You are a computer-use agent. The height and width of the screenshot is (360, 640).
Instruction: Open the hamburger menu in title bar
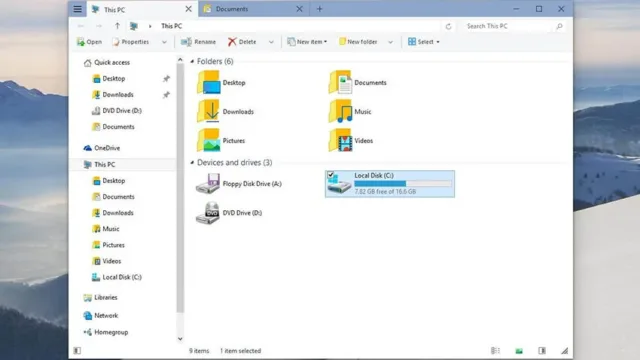coord(78,9)
